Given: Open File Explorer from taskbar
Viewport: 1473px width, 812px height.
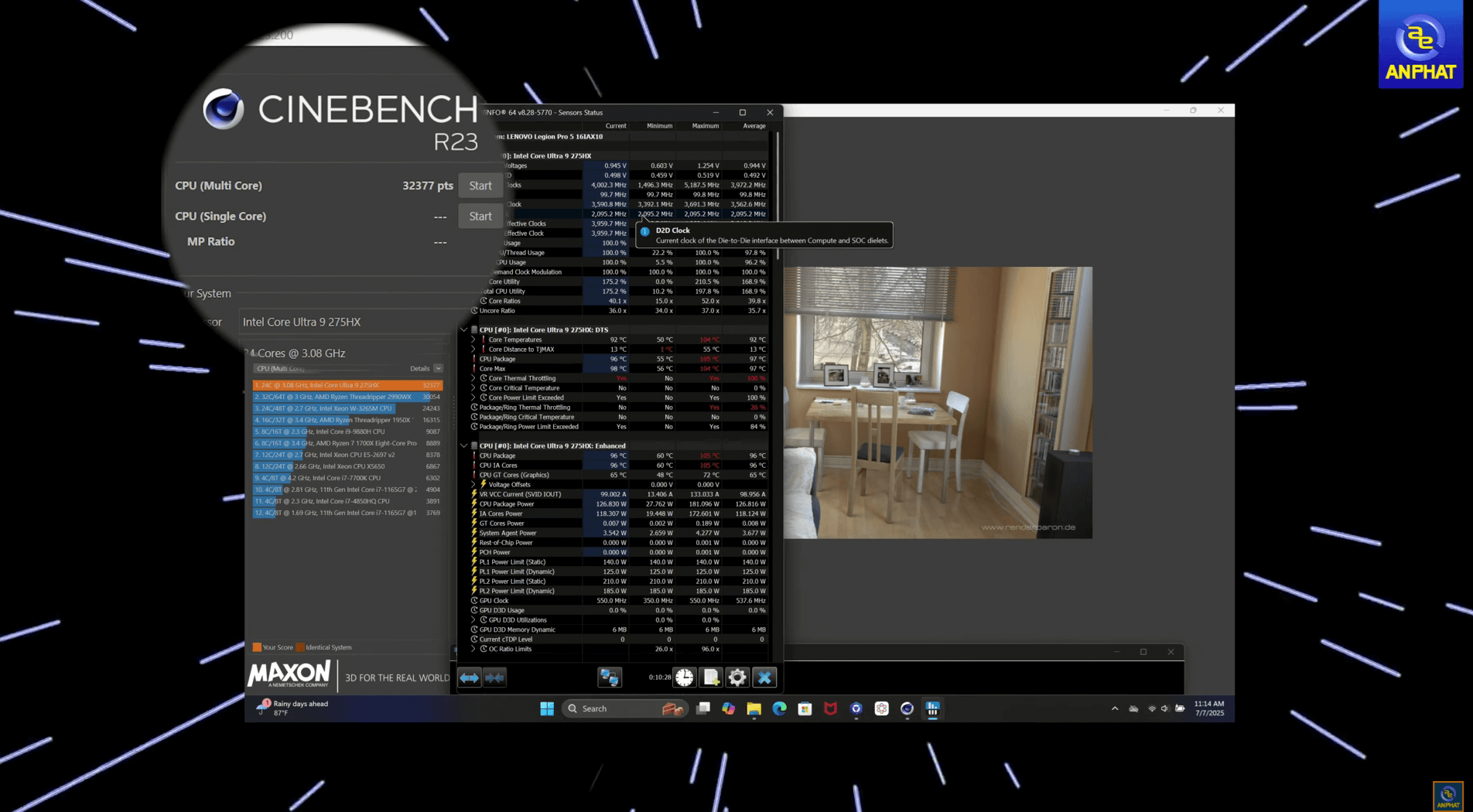Looking at the screenshot, I should pyautogui.click(x=754, y=708).
